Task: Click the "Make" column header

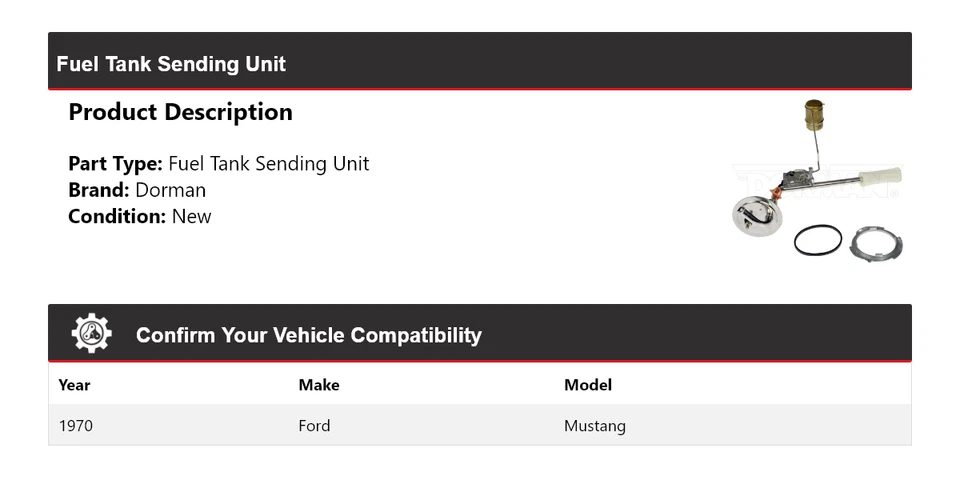Action: (319, 385)
